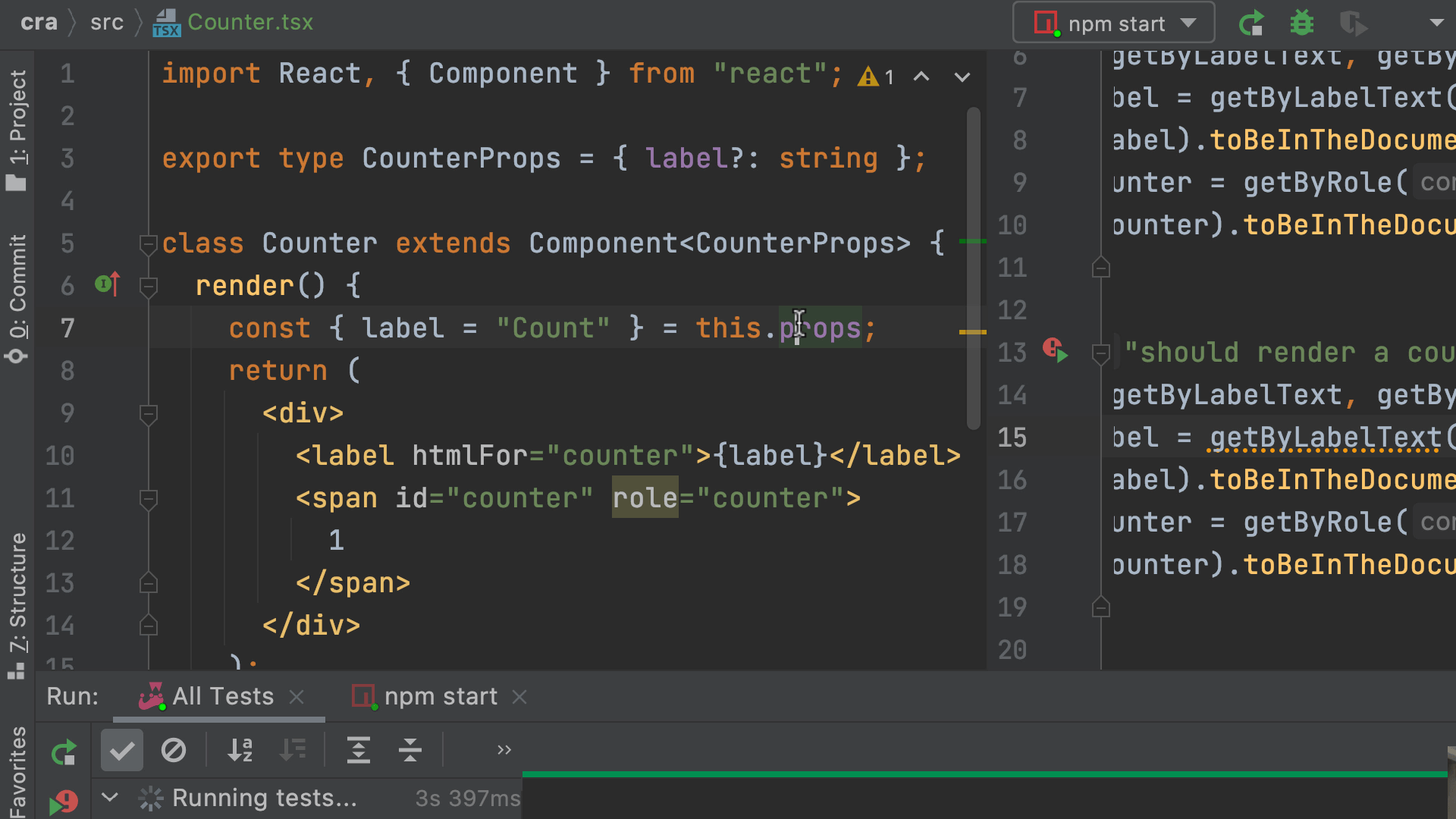The image size is (1456, 819).
Task: Switch to npm start run tab
Action: click(440, 696)
